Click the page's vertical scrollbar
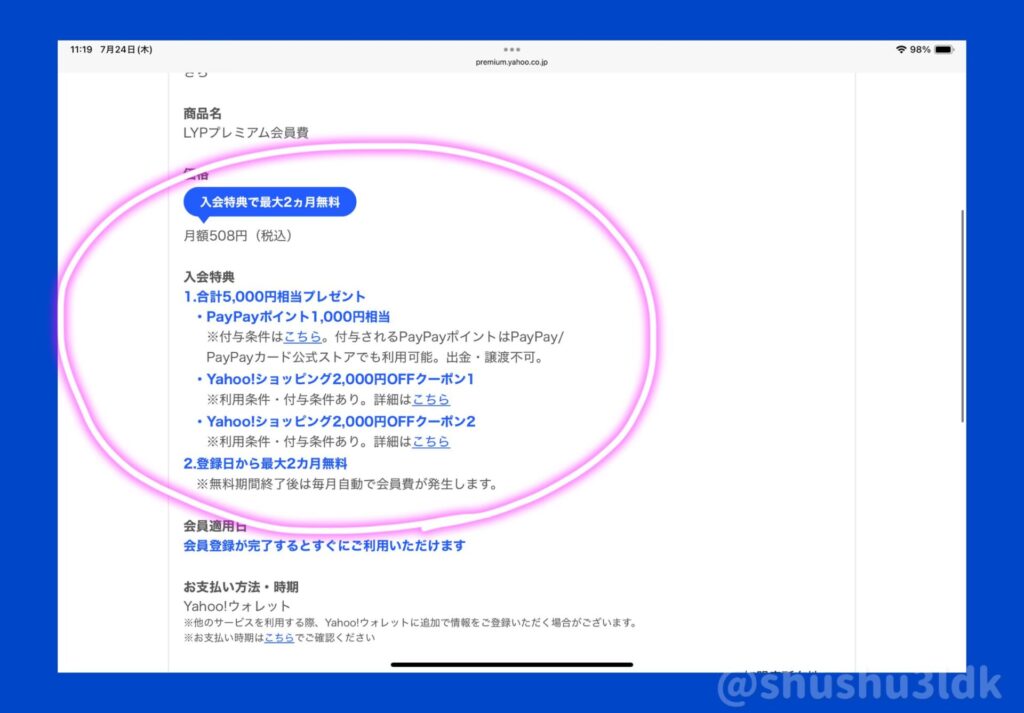1024x713 pixels. coord(962,316)
